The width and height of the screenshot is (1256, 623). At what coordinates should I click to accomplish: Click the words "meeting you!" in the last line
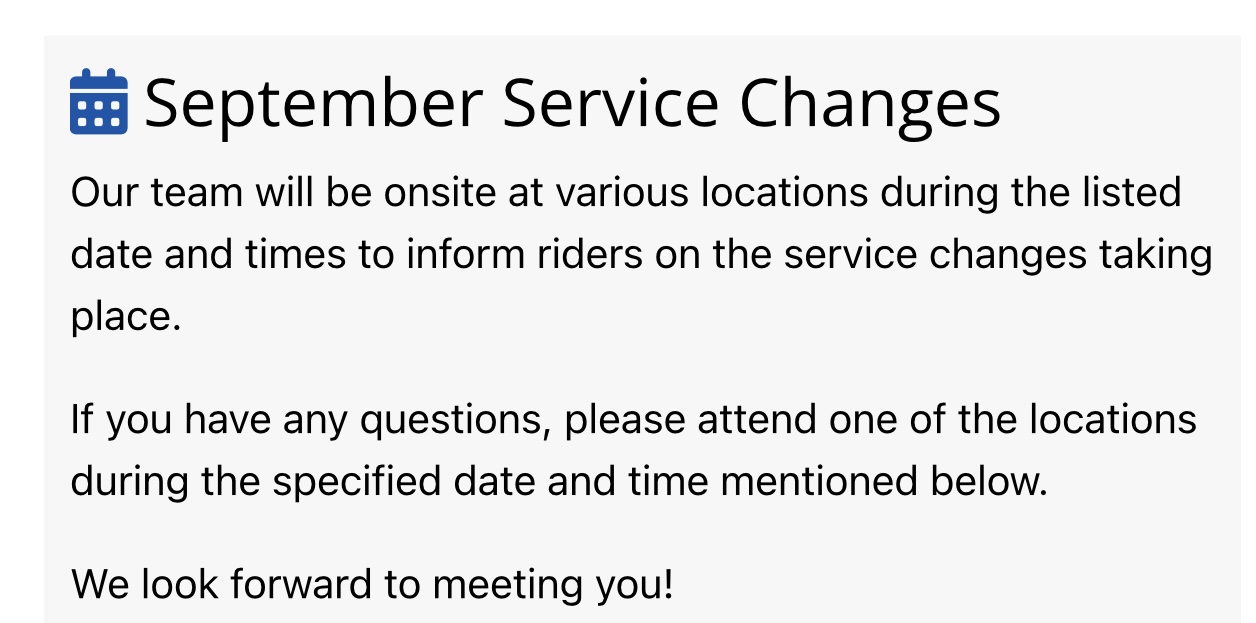(x=552, y=584)
